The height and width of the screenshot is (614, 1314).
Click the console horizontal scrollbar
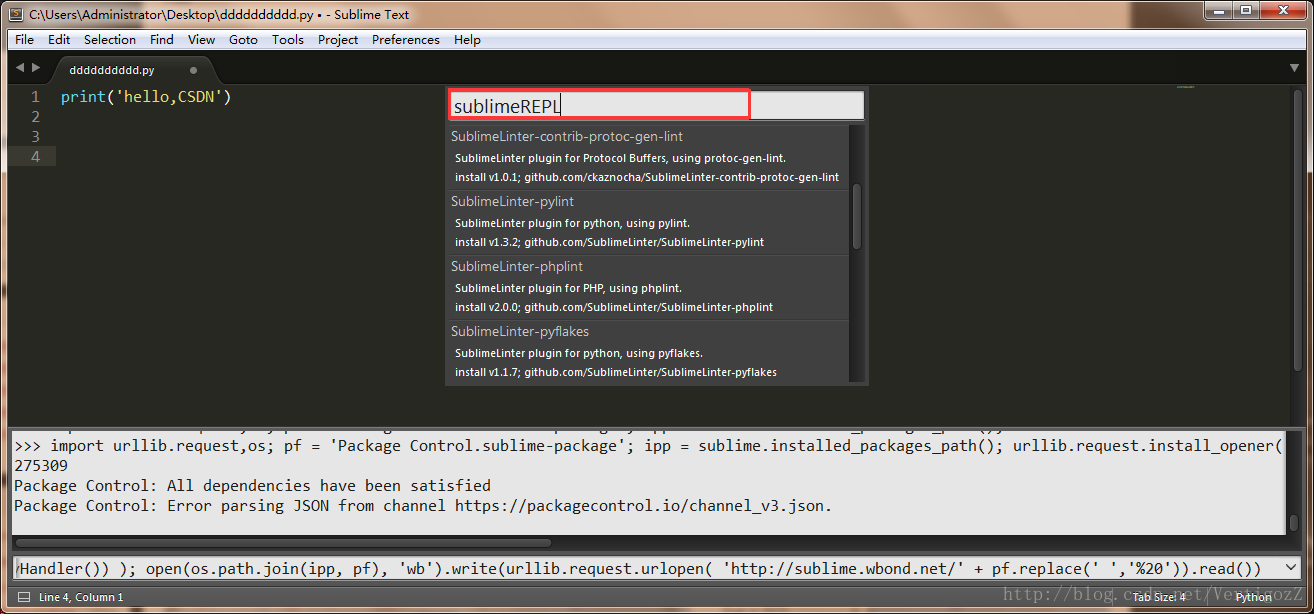point(282,543)
